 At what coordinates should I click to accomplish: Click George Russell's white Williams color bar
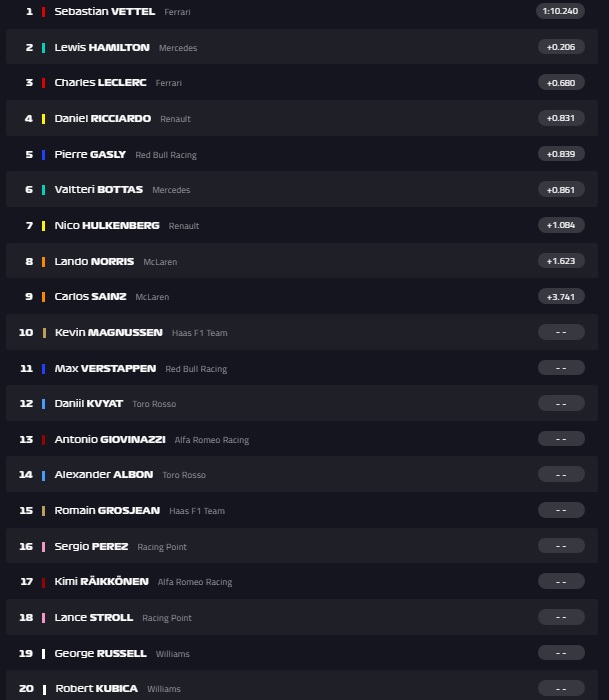[44, 653]
